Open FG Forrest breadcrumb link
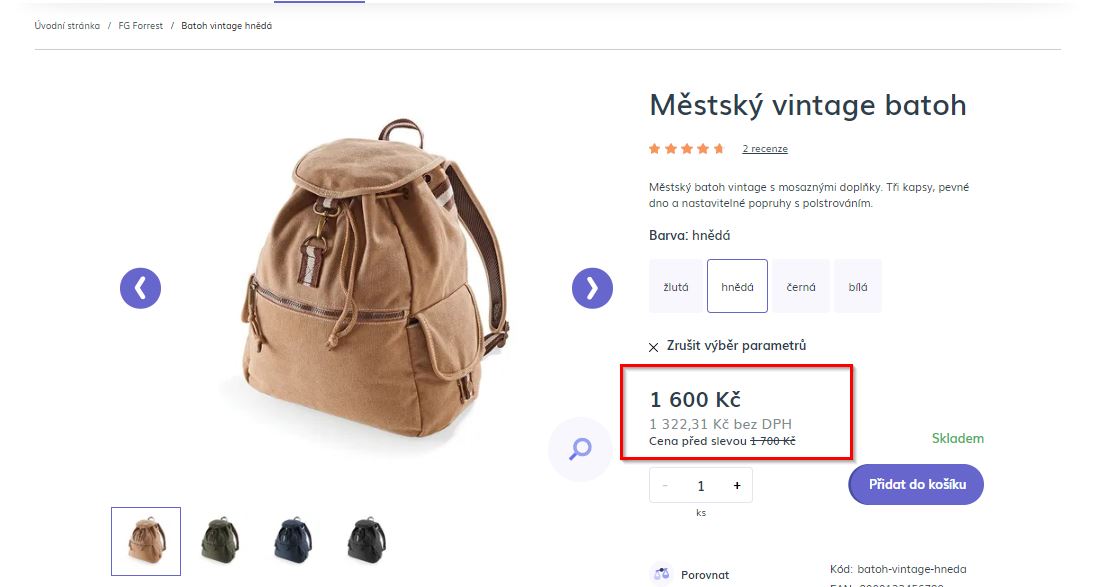 tap(141, 26)
